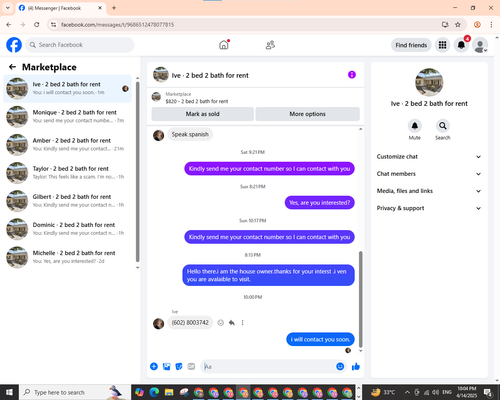
Task: Open Gilbert 2 bed 2 bath conversation
Action: (67, 201)
